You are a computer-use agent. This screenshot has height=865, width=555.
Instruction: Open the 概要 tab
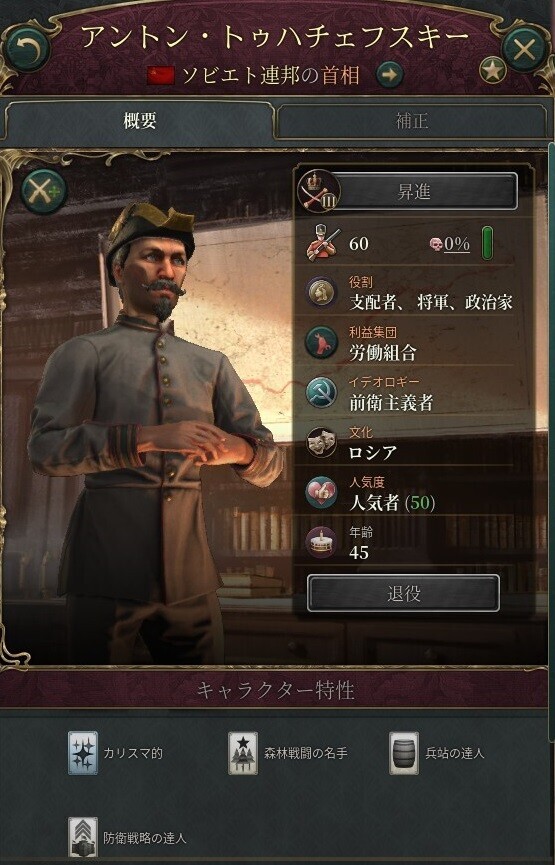pyautogui.click(x=140, y=121)
